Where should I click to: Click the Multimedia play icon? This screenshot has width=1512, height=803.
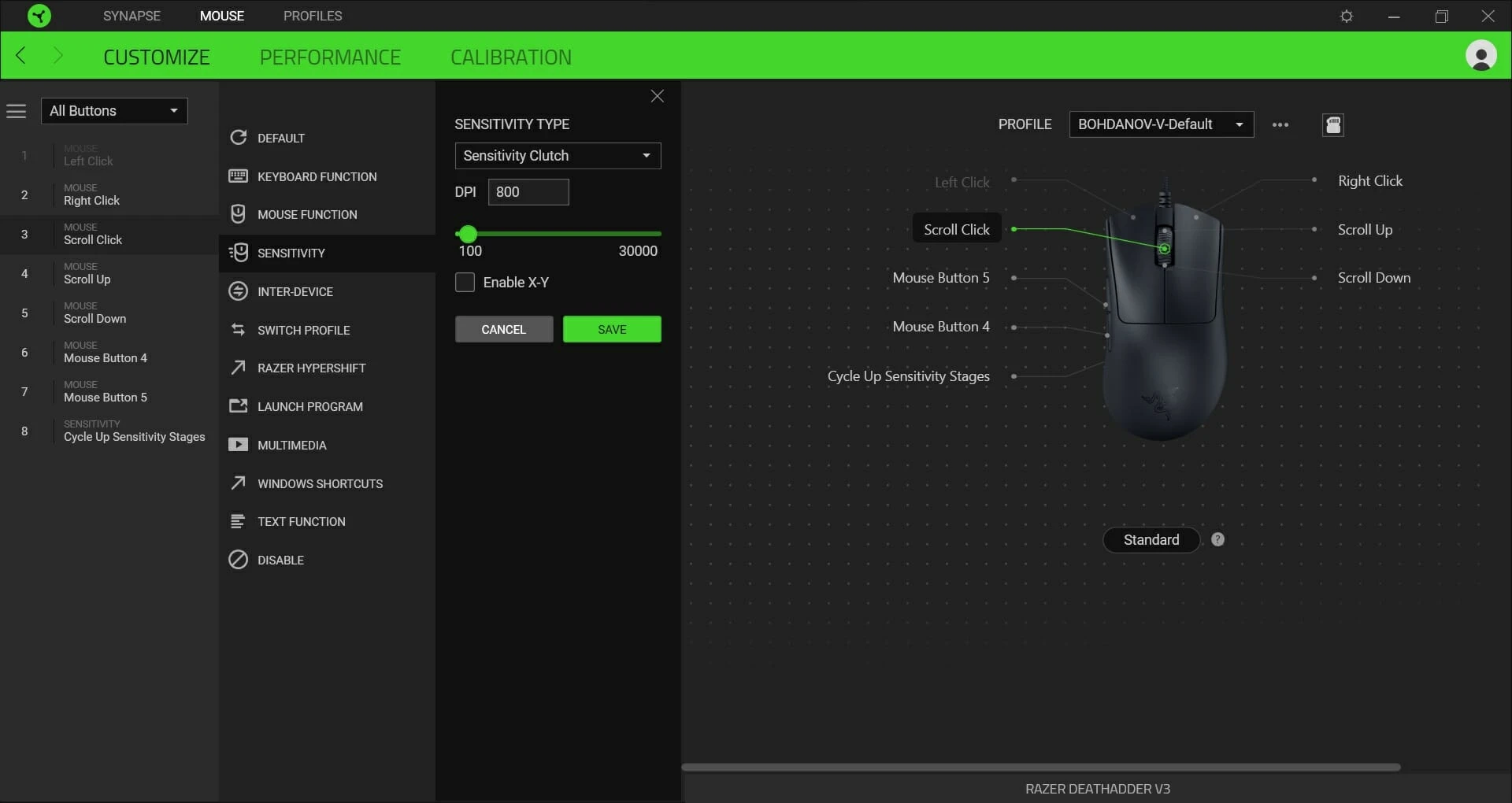(x=238, y=445)
